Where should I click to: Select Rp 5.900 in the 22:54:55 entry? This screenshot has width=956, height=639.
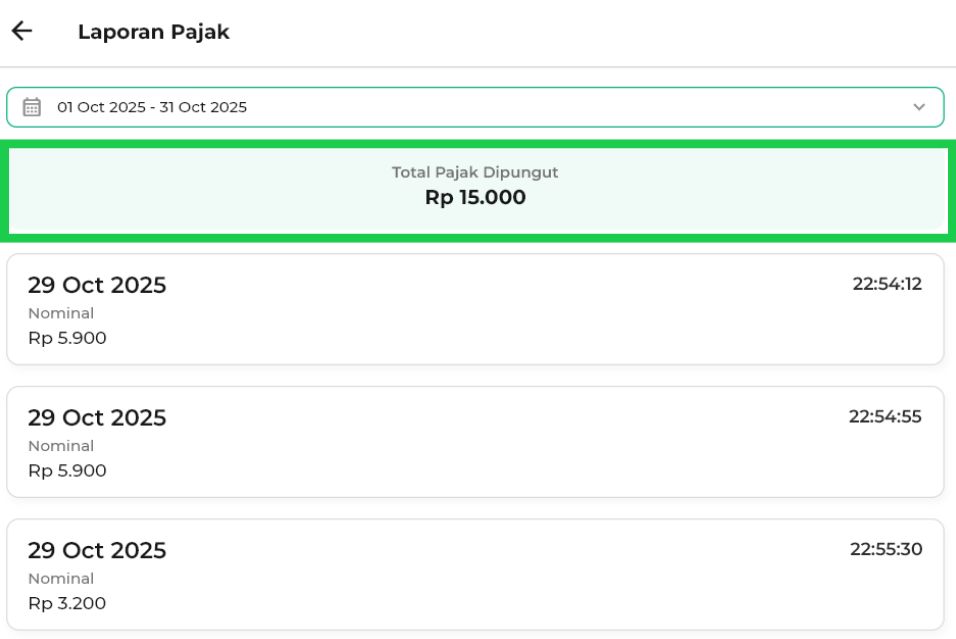click(67, 470)
